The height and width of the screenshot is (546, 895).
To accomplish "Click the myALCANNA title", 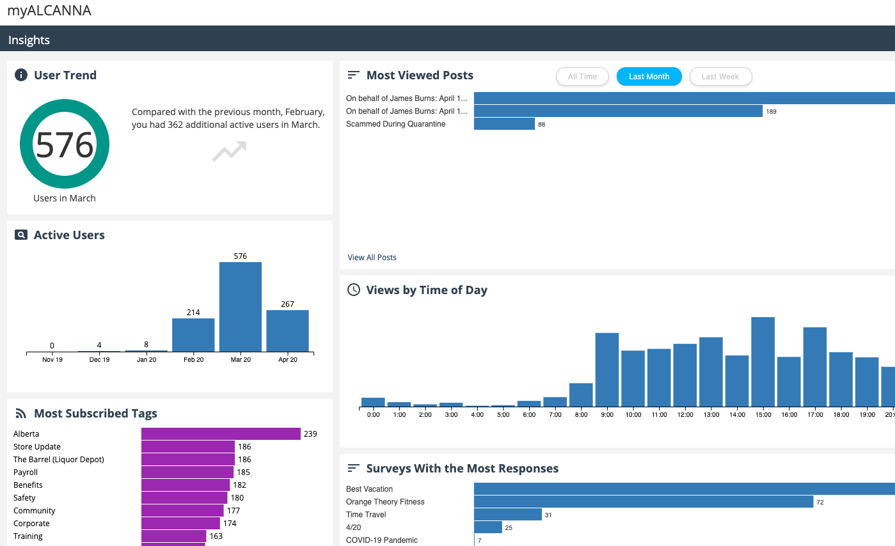I will pos(49,10).
